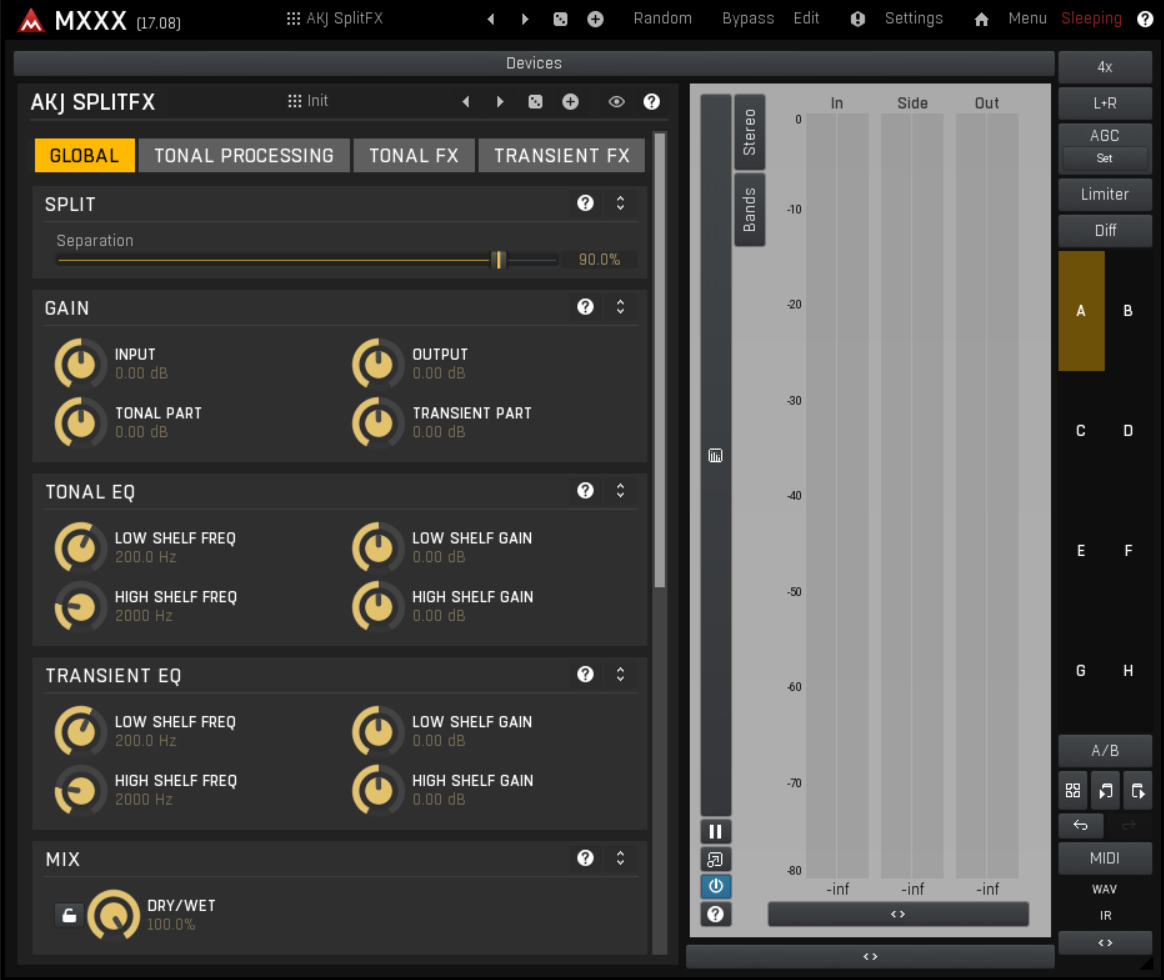Click the undo arrow icon
Screen dimensions: 1164x980
click(x=1081, y=825)
